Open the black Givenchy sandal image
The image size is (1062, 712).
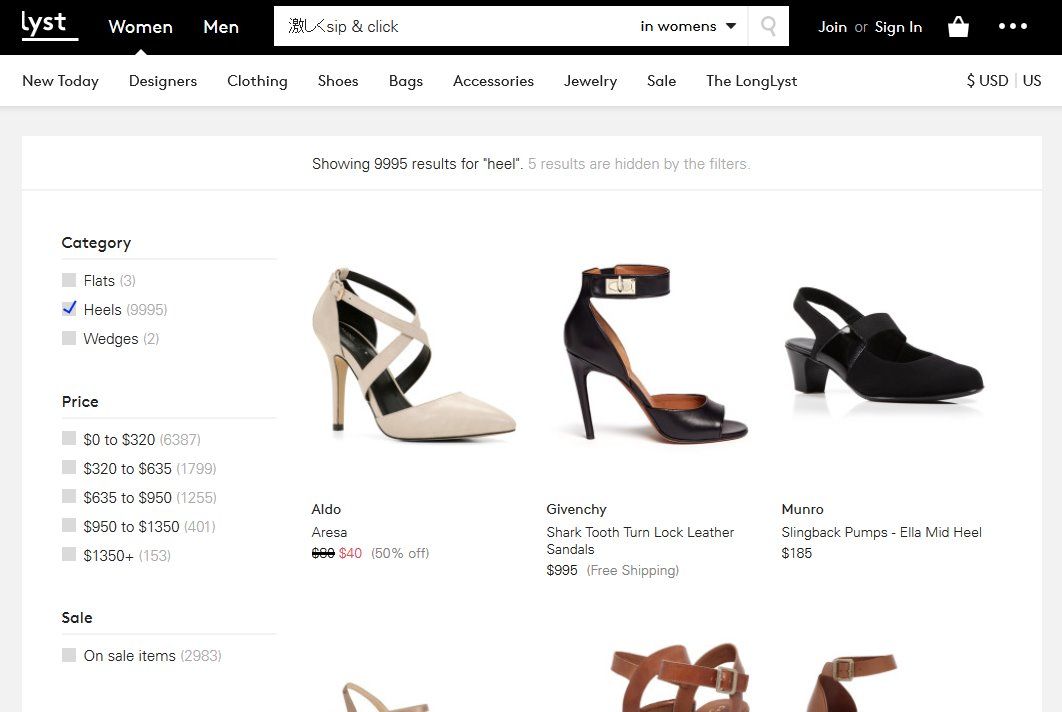click(x=654, y=352)
